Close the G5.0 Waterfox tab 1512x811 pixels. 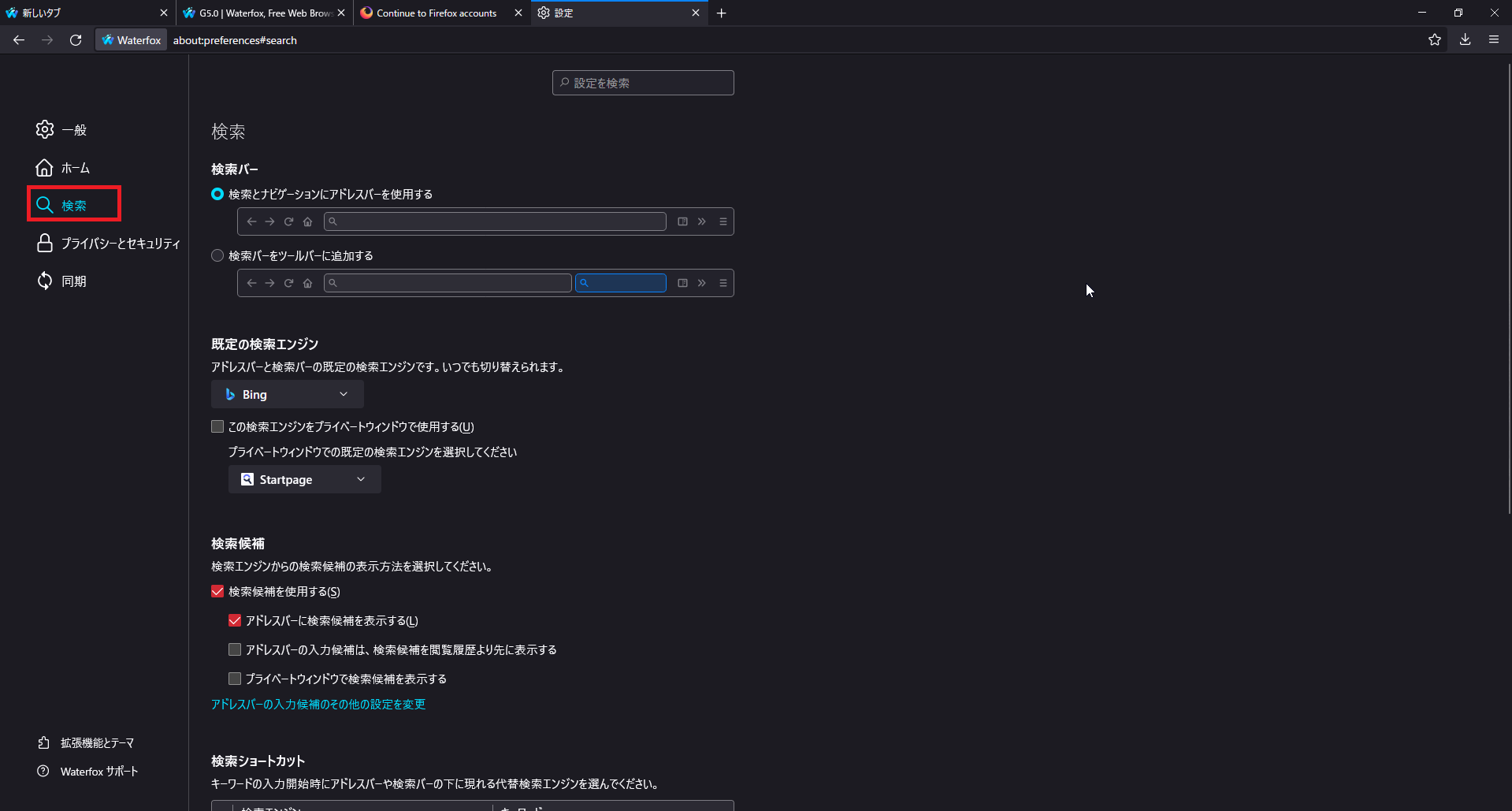[341, 13]
